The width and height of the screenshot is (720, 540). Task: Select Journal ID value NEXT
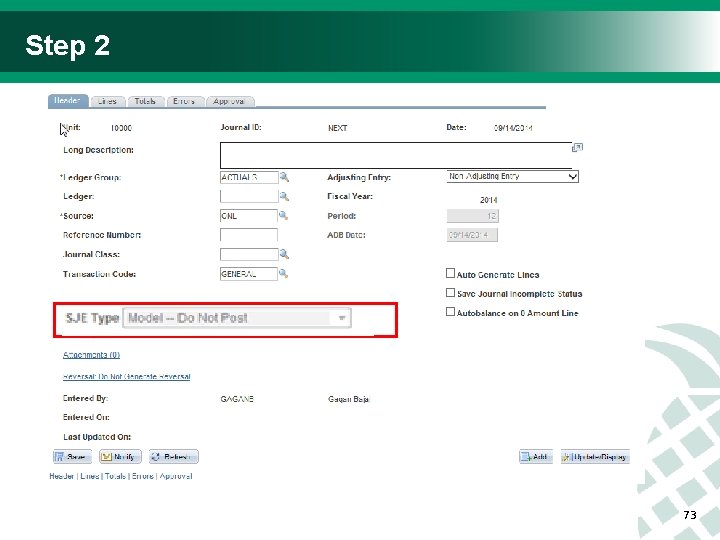[338, 128]
